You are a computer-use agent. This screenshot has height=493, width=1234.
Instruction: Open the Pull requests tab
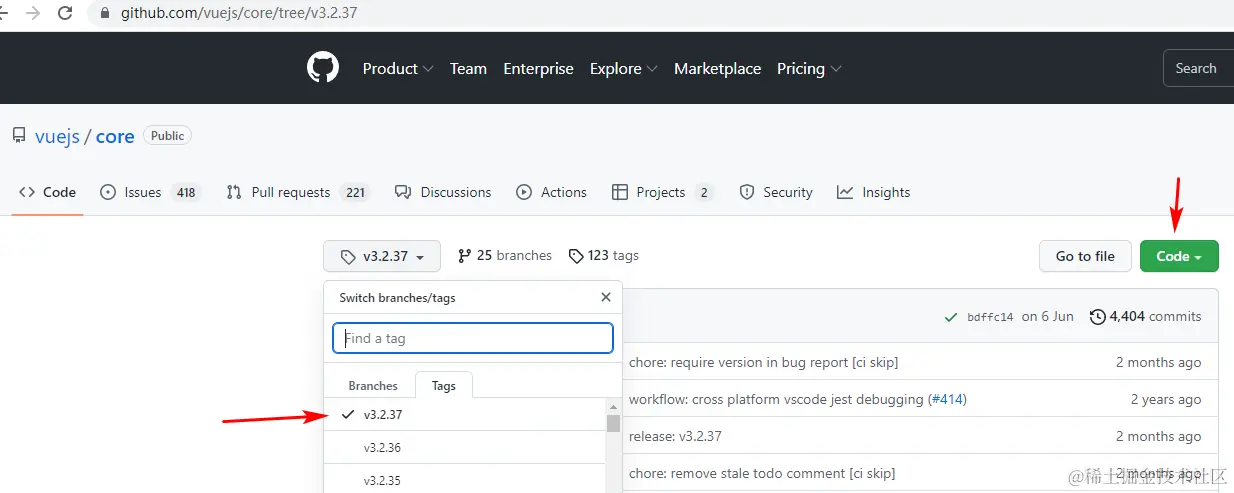[298, 192]
